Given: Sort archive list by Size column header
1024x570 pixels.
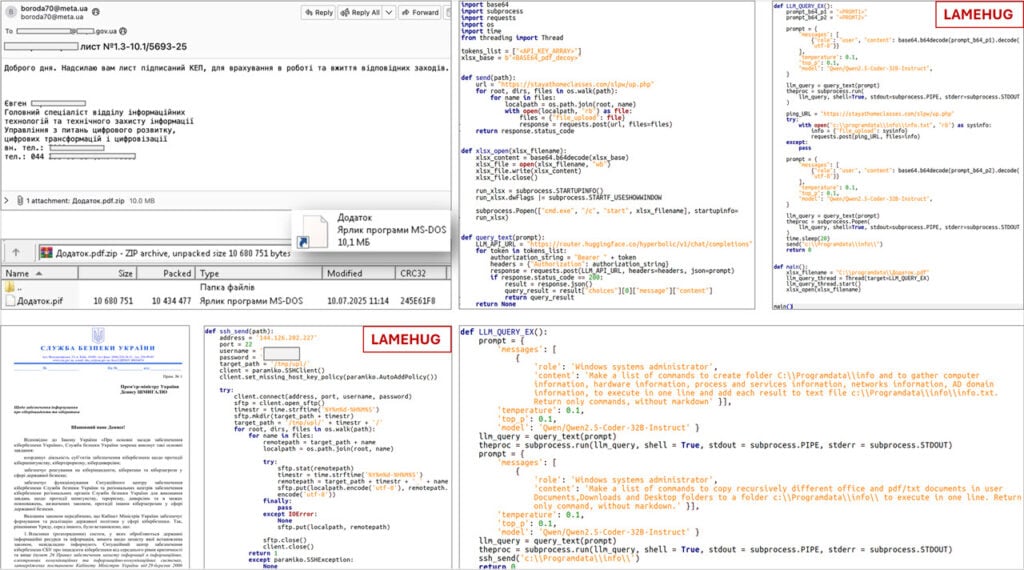Looking at the screenshot, I should pyautogui.click(x=108, y=274).
